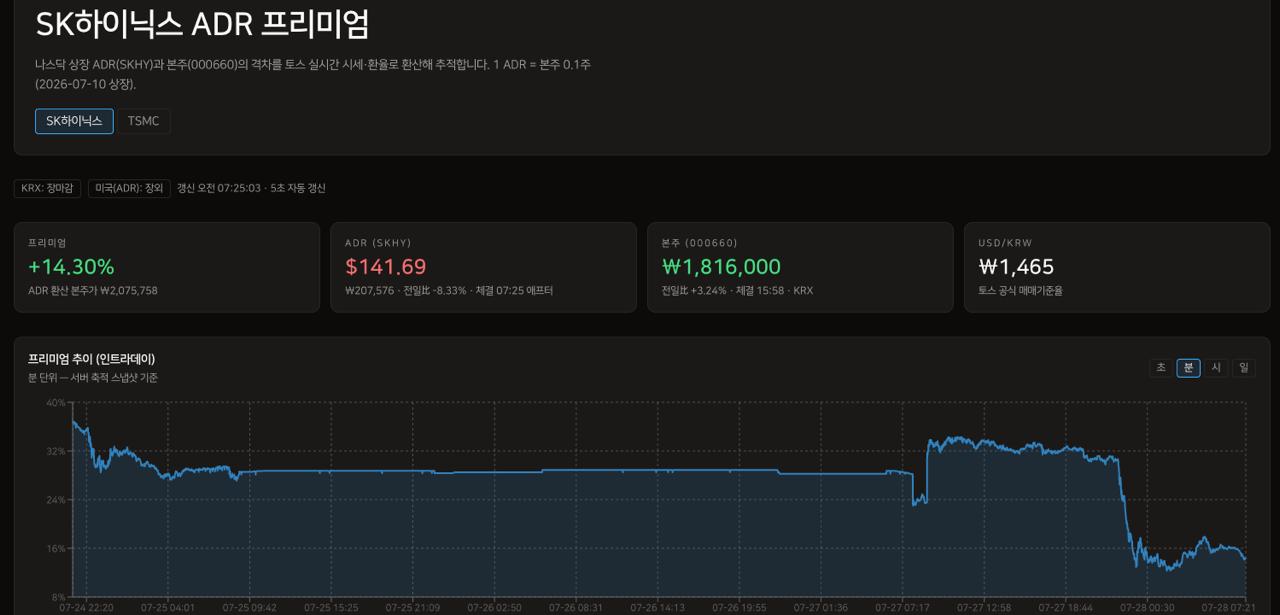The width and height of the screenshot is (1280, 615).
Task: Click the 전일비 +3.24% 체결 15:58 KRX text
Action: click(737, 291)
